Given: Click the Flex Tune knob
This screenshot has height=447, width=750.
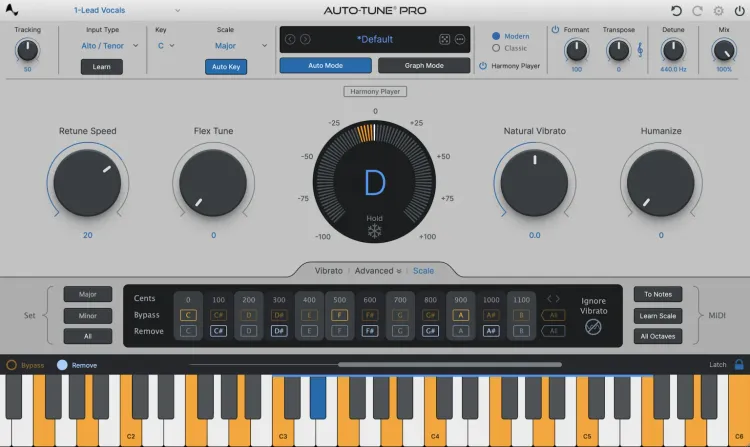Looking at the screenshot, I should [x=213, y=183].
